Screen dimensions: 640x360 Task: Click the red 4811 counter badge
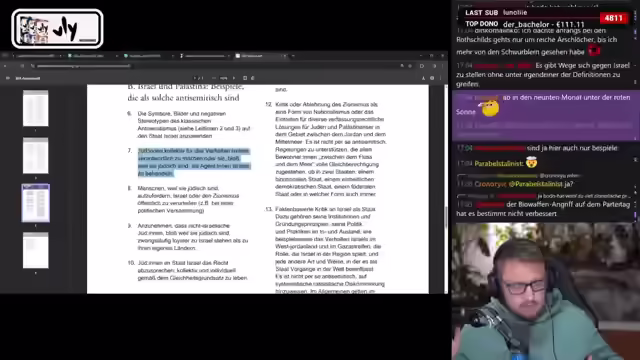click(613, 18)
